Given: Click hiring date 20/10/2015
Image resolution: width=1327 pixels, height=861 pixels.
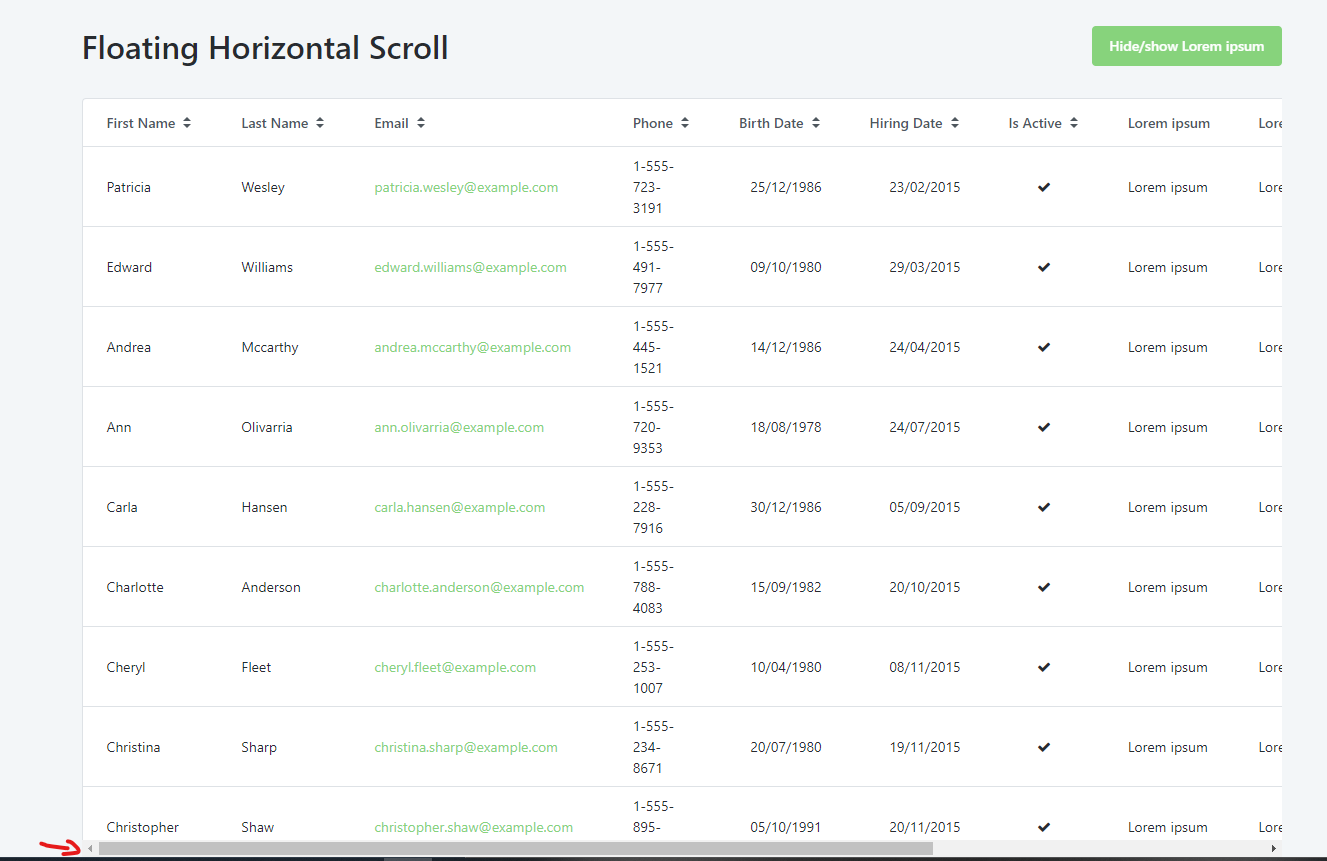Looking at the screenshot, I should [925, 587].
